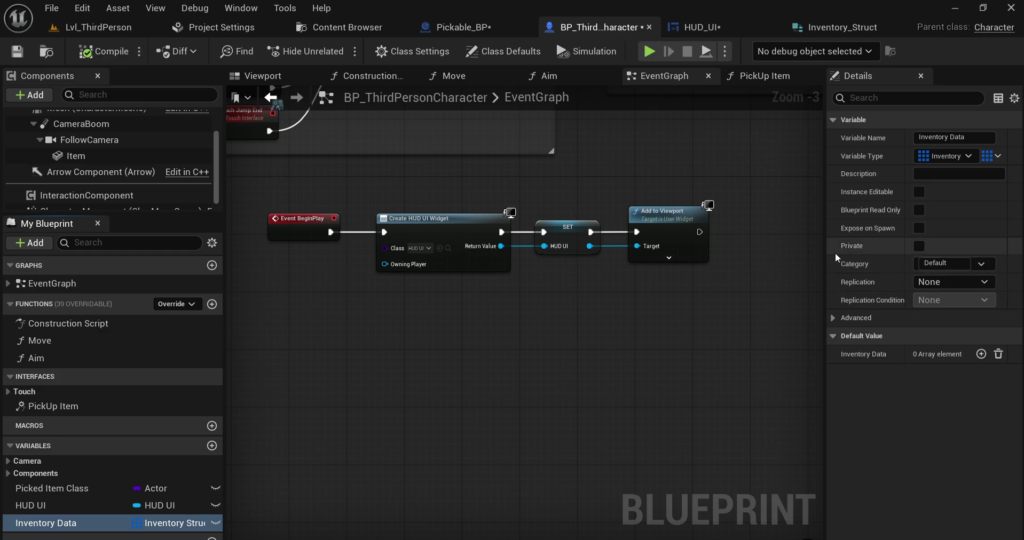Open My Blueprint settings gear
1024x540 pixels.
[x=212, y=242]
